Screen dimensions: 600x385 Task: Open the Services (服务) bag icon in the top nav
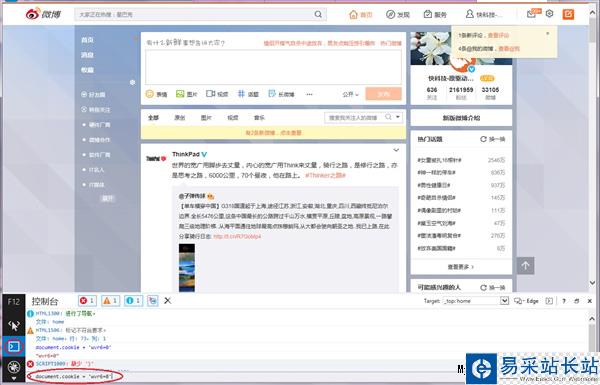point(427,15)
